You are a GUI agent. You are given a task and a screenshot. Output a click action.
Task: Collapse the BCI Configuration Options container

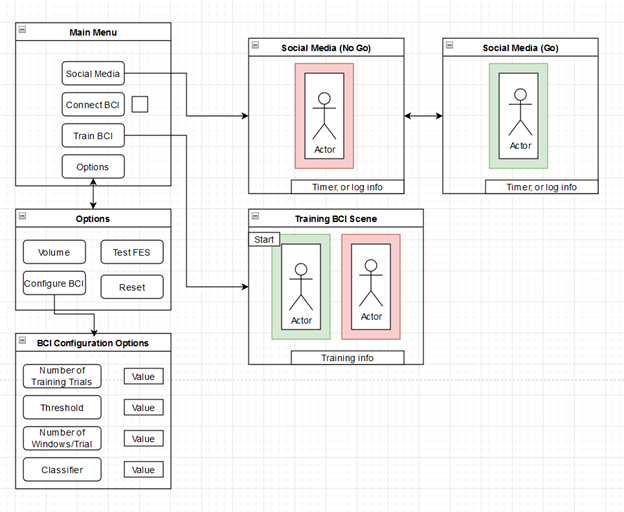[22, 342]
